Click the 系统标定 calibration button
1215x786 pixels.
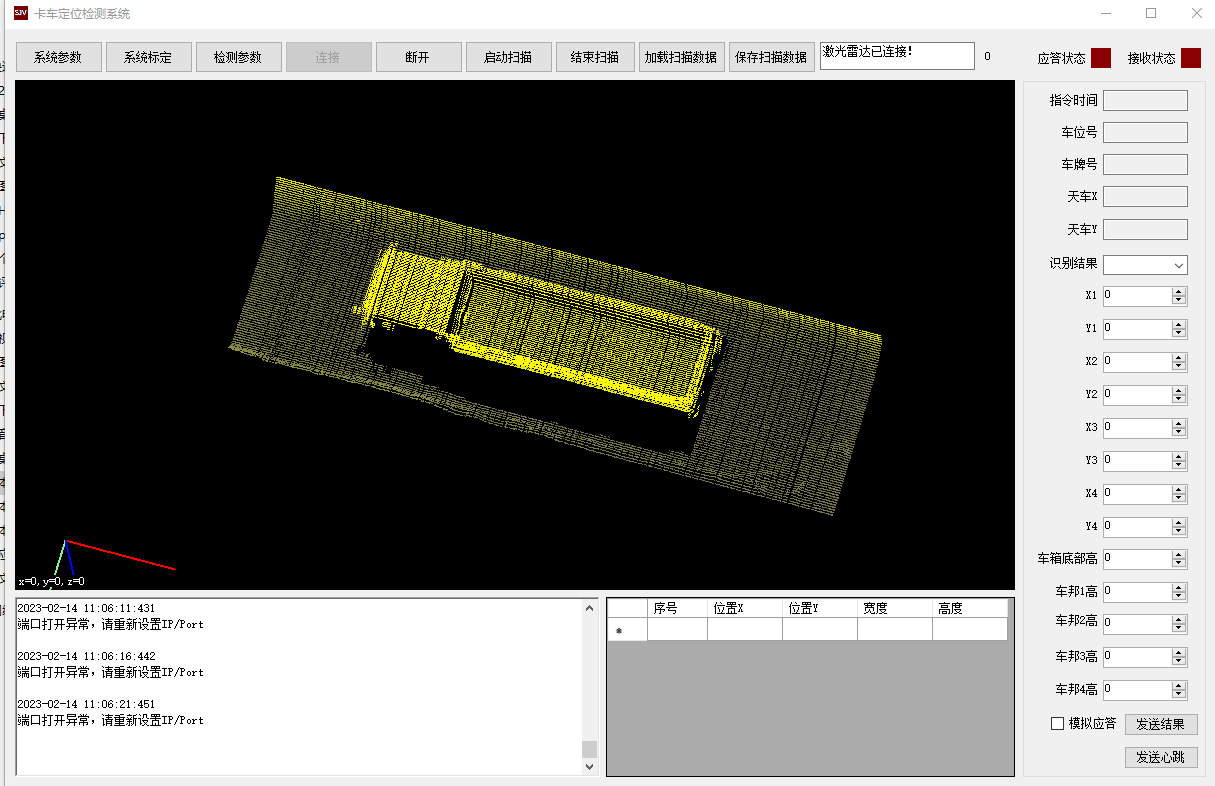(x=148, y=57)
